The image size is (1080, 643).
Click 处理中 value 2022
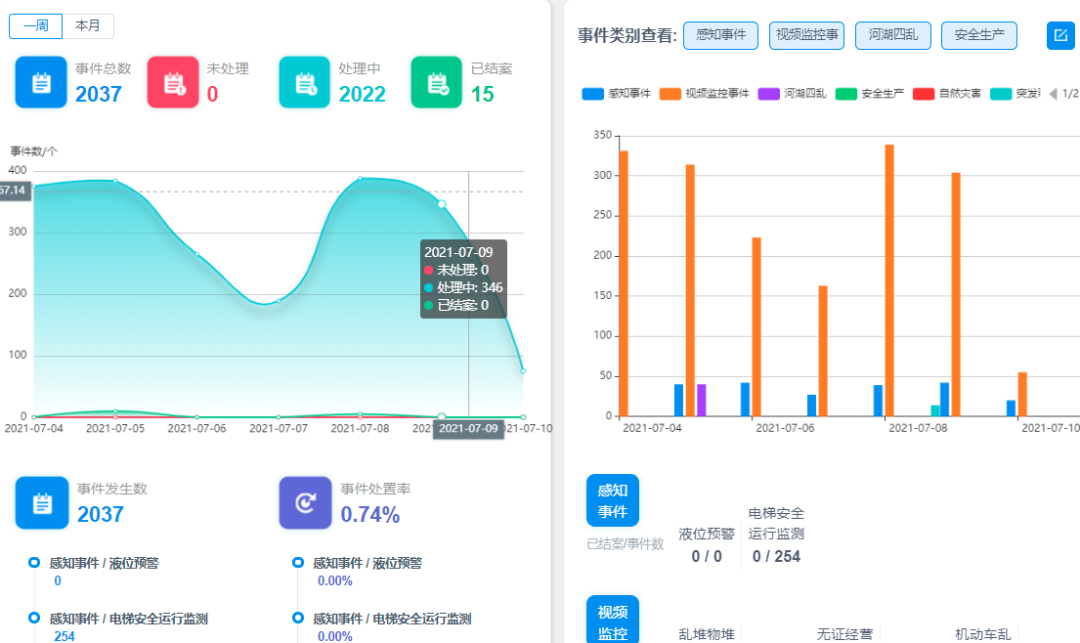362,94
